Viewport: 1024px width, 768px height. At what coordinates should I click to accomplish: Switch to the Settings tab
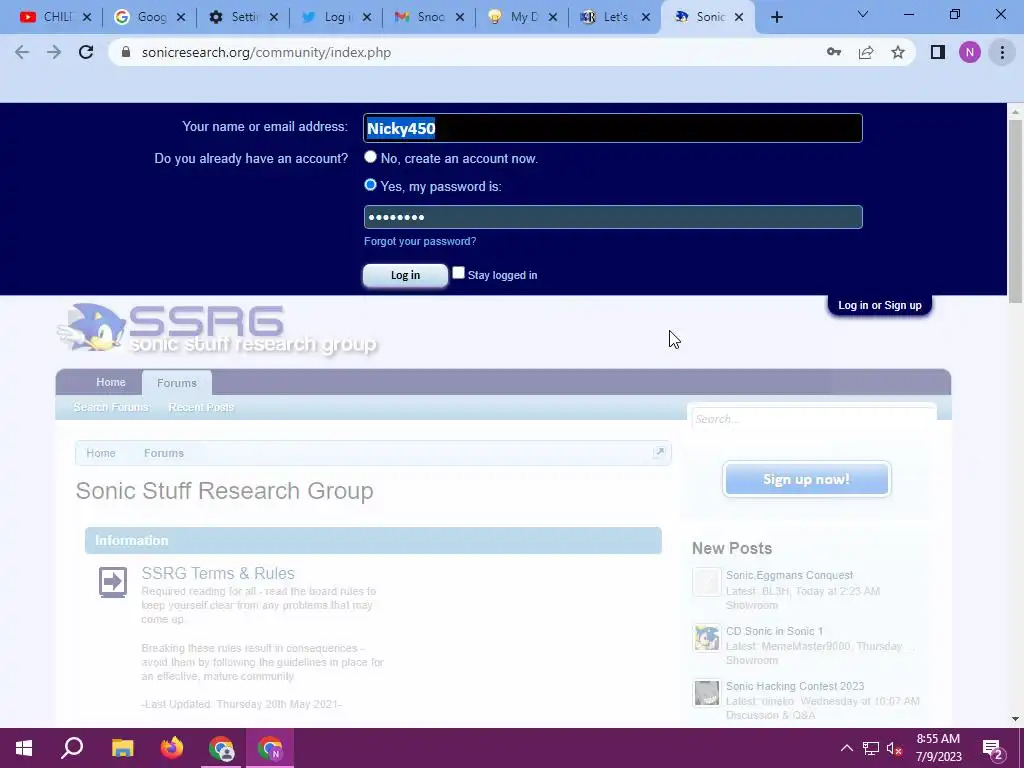(x=234, y=17)
